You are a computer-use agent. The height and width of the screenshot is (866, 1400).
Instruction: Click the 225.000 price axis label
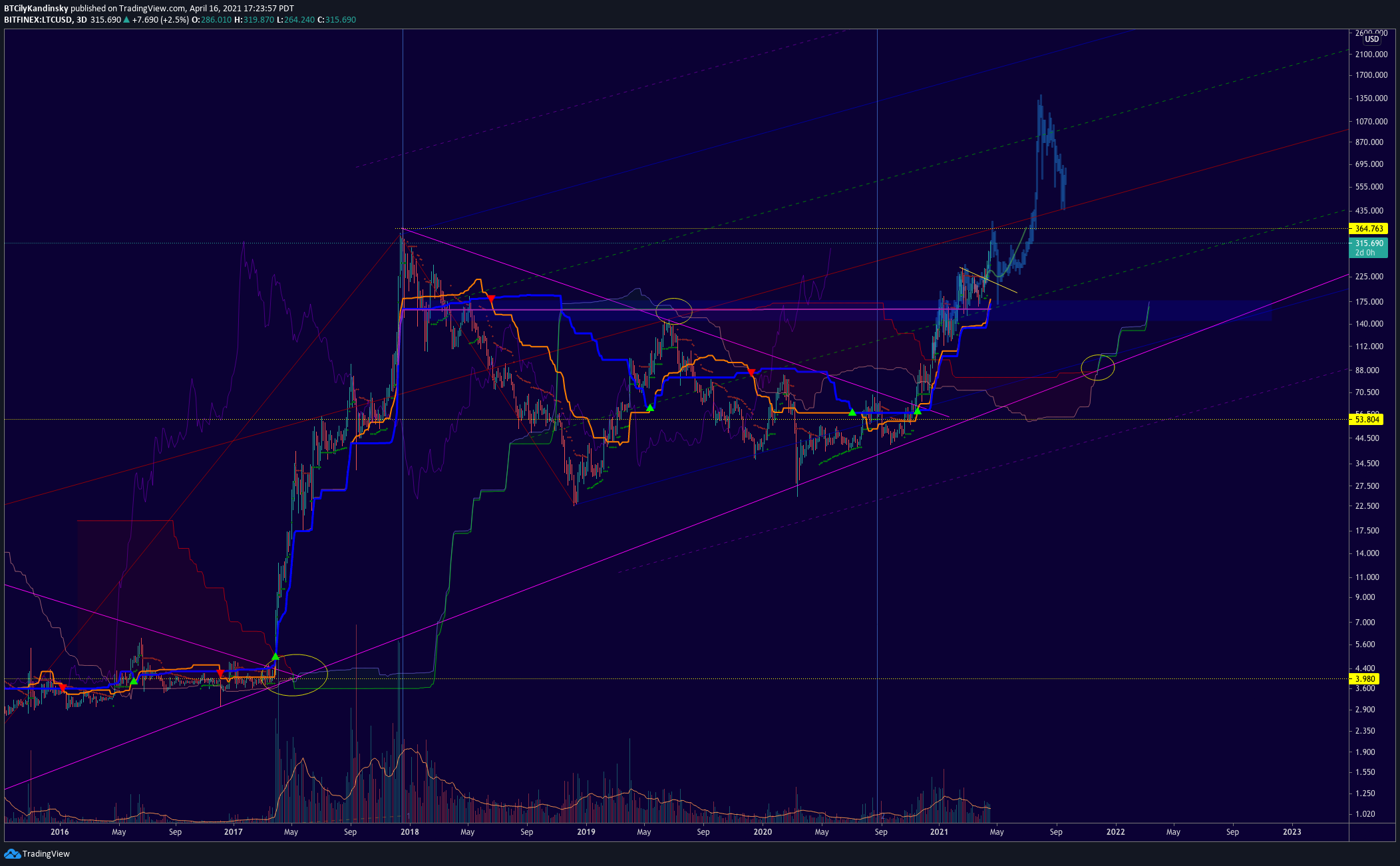(x=1369, y=277)
